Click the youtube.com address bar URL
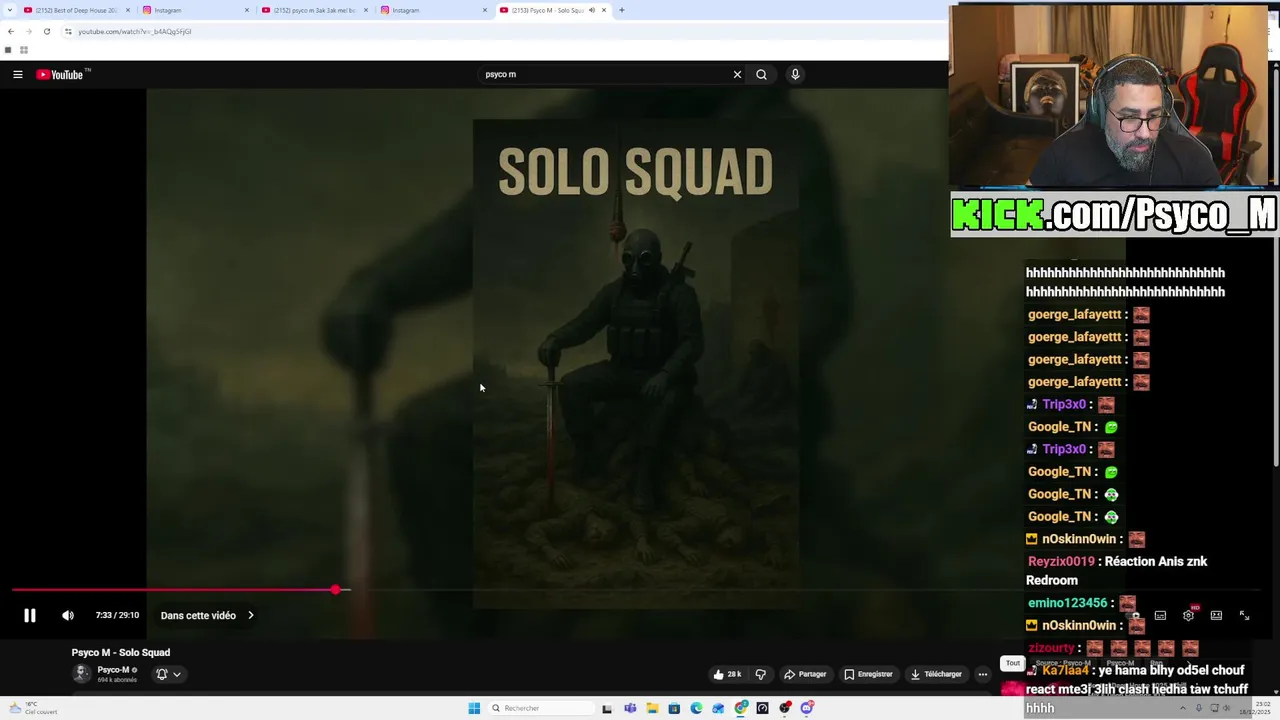 135,31
